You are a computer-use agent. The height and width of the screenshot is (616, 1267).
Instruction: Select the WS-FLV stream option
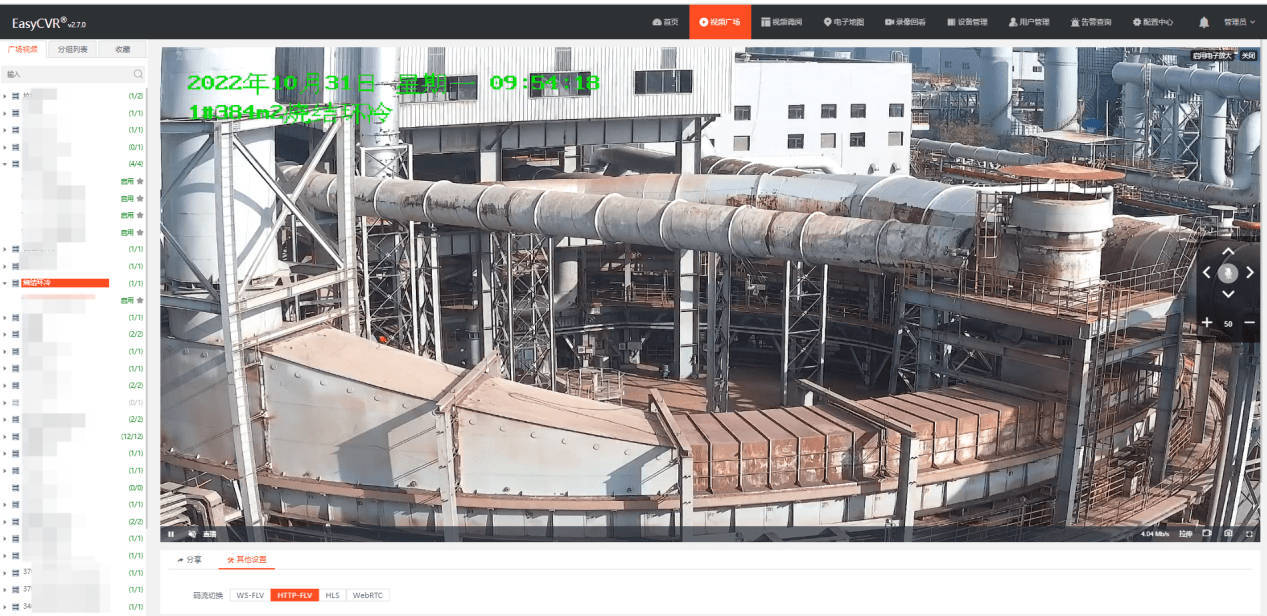(x=249, y=595)
